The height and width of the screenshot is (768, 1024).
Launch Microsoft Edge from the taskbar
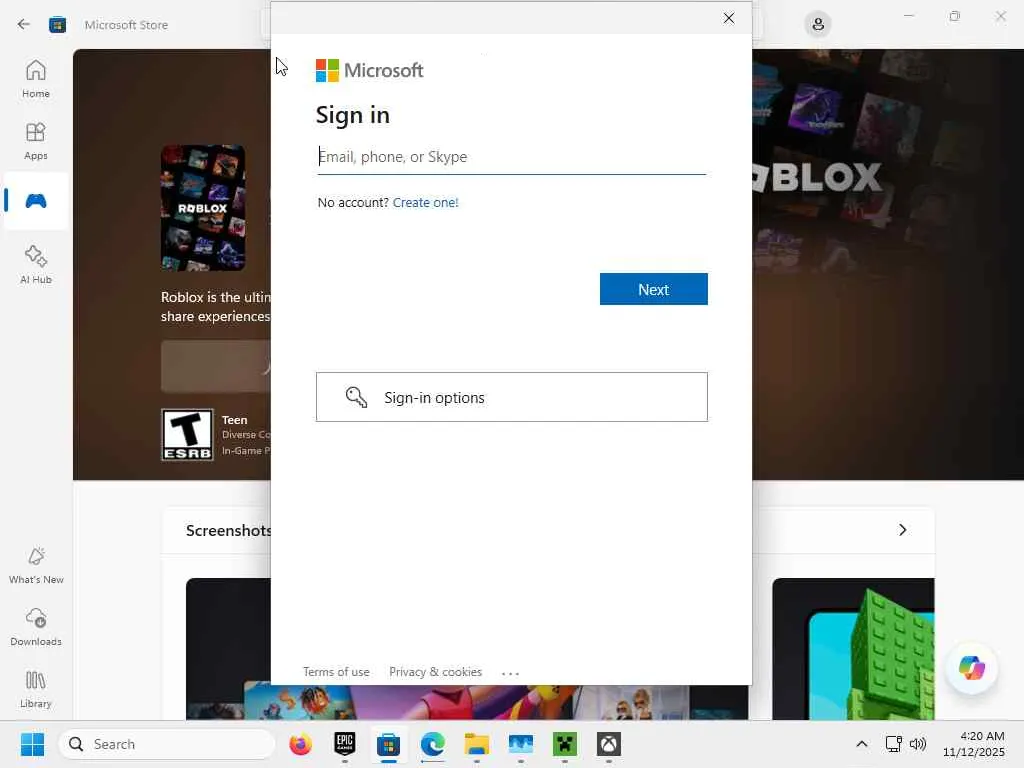click(432, 744)
